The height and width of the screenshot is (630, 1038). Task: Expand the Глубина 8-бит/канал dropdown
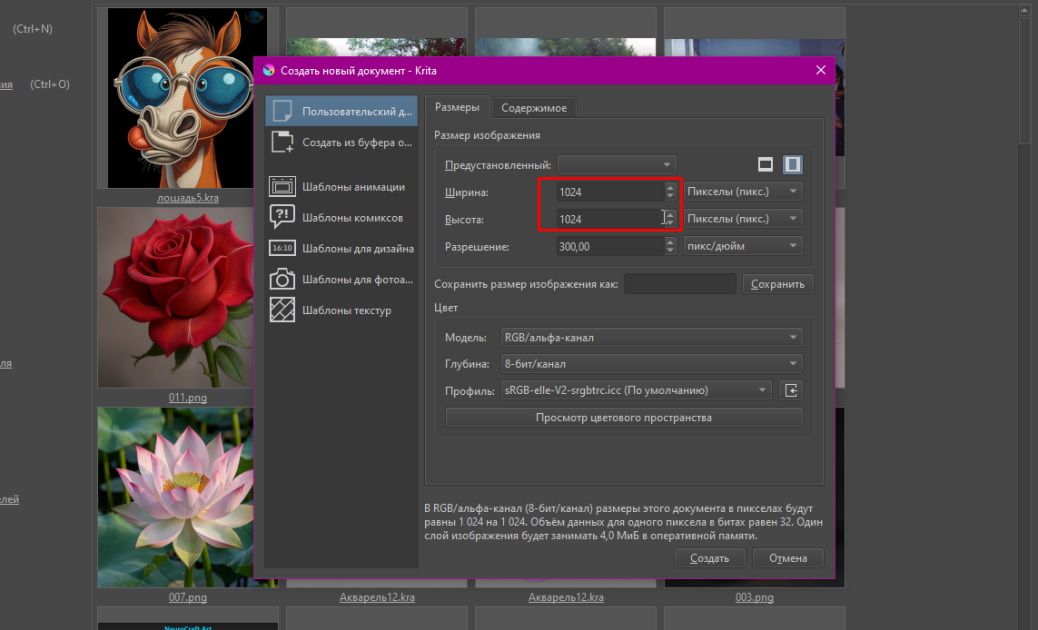coord(652,363)
